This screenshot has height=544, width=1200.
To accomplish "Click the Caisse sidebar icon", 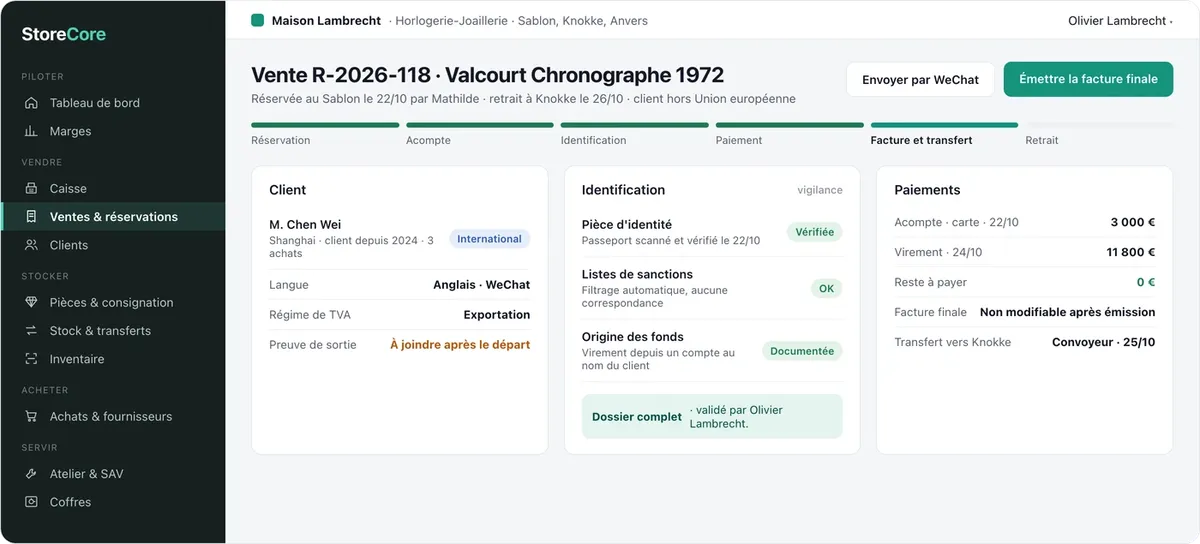I will pyautogui.click(x=31, y=188).
